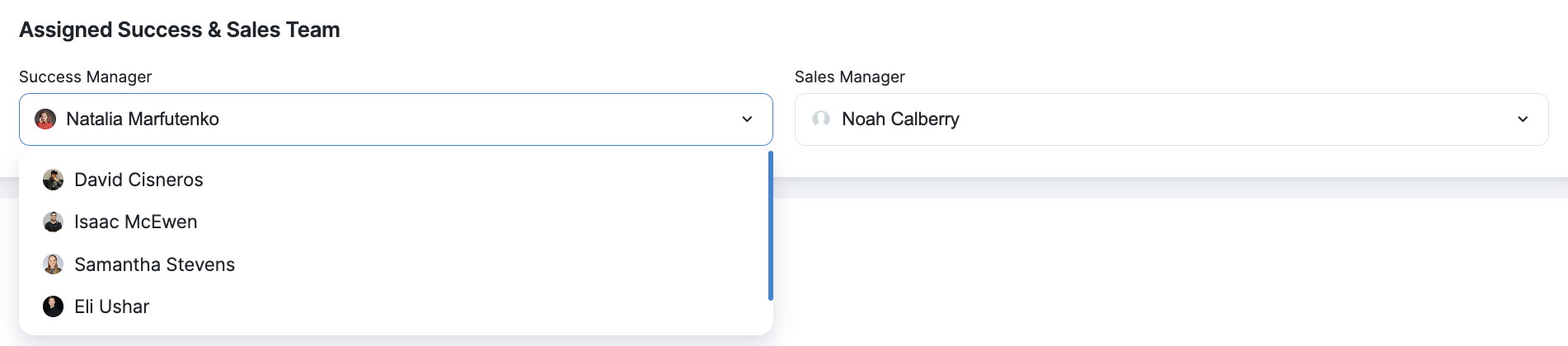Click Natalia Marfutenko's avatar in Success Manager field
1568x346 pixels.
45,119
